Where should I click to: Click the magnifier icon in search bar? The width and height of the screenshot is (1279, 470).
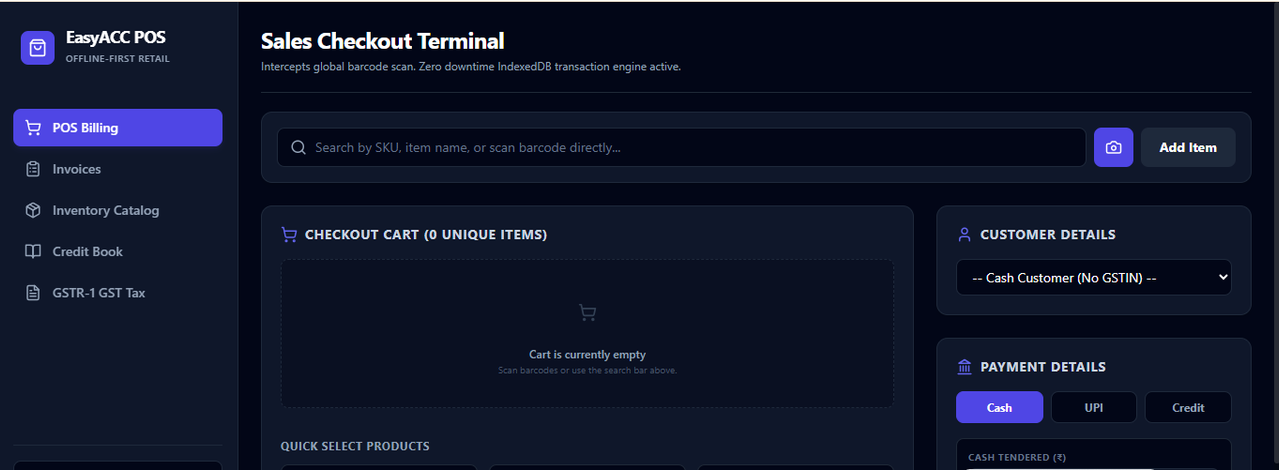click(298, 147)
